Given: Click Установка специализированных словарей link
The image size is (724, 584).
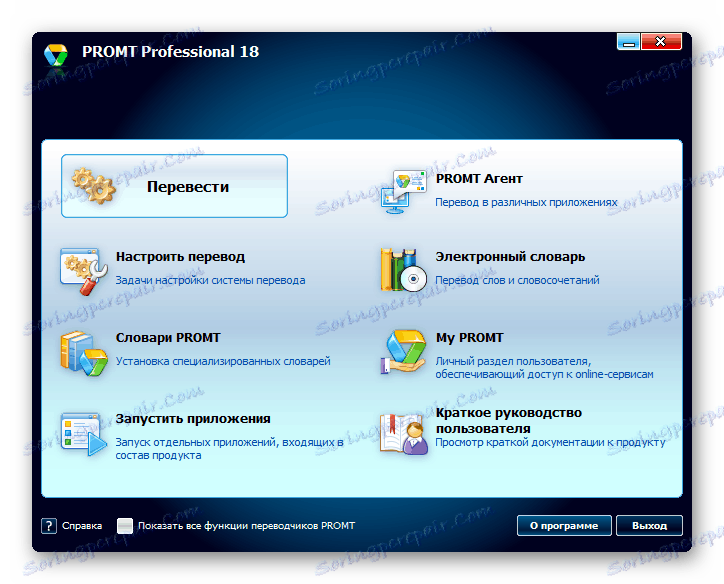Looking at the screenshot, I should pyautogui.click(x=223, y=361).
